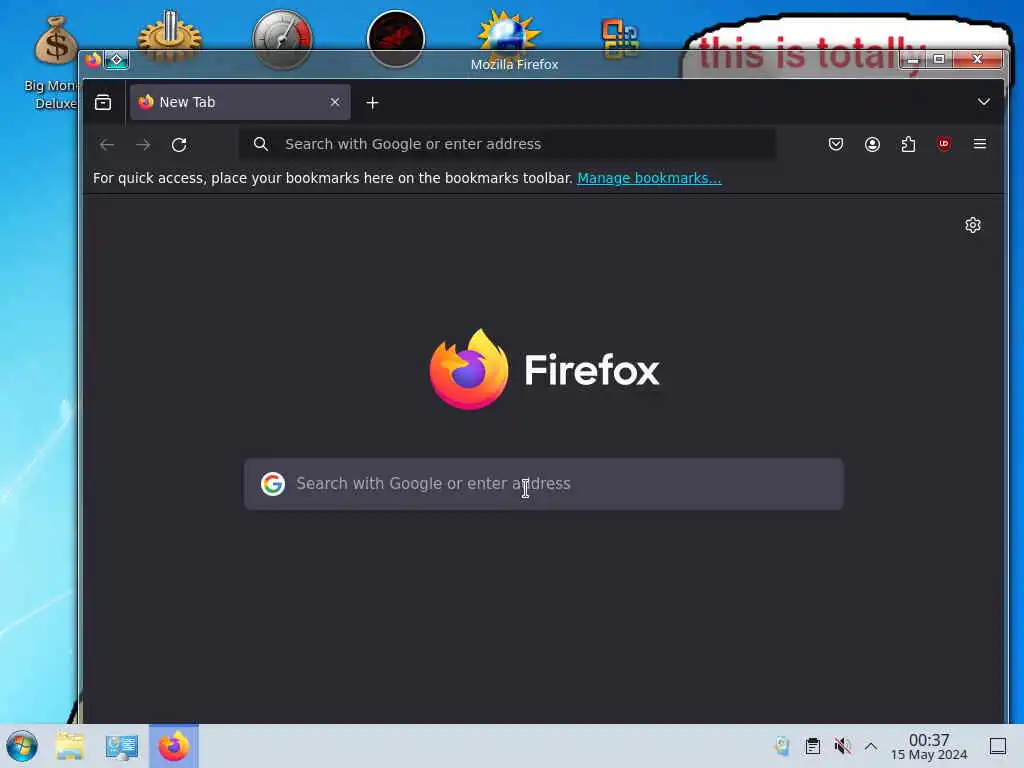Open the Firefox hamburger menu
The image size is (1024, 768).
pyautogui.click(x=980, y=144)
